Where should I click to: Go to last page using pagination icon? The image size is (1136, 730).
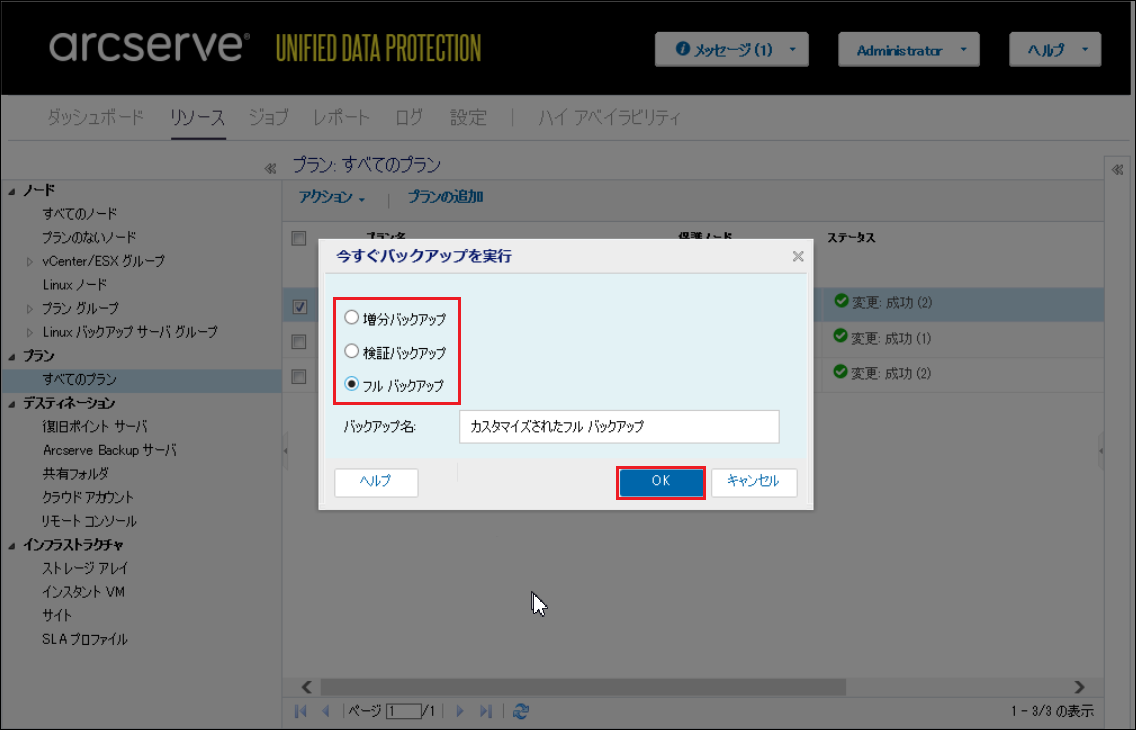coord(486,711)
